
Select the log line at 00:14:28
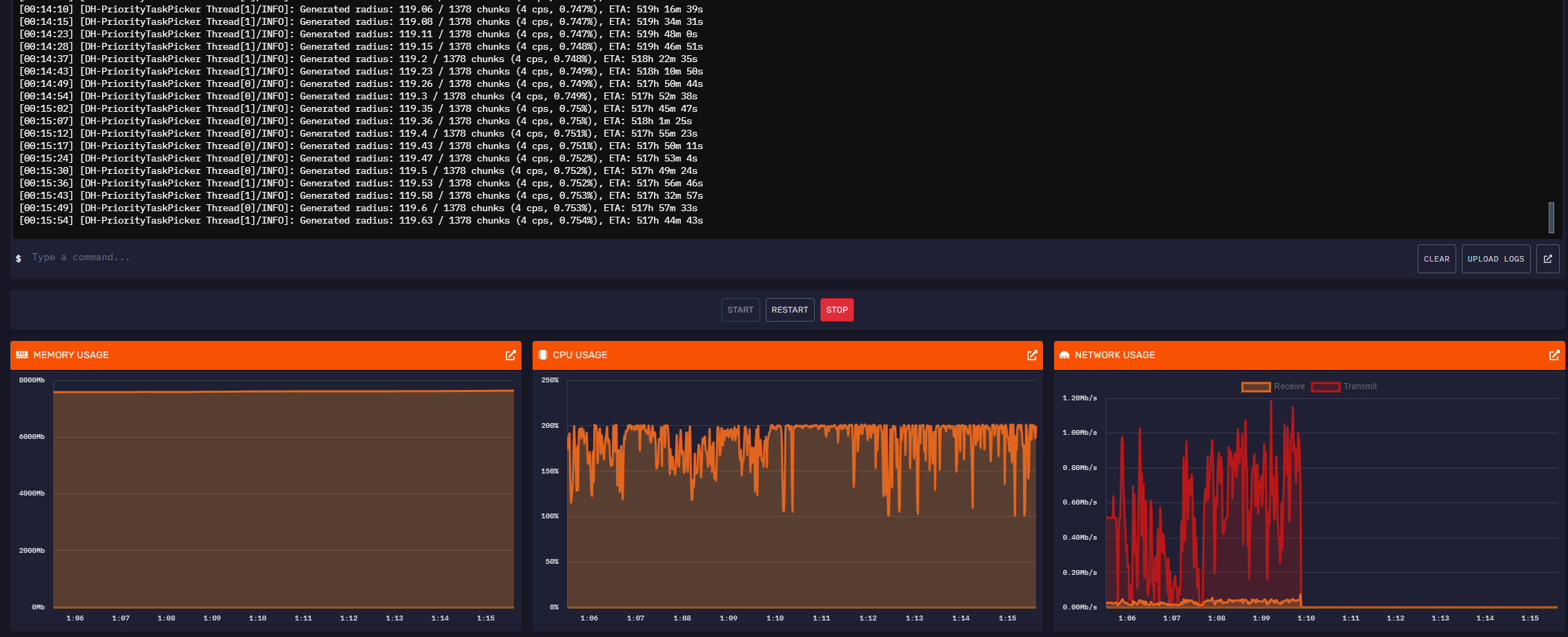pyautogui.click(x=361, y=47)
